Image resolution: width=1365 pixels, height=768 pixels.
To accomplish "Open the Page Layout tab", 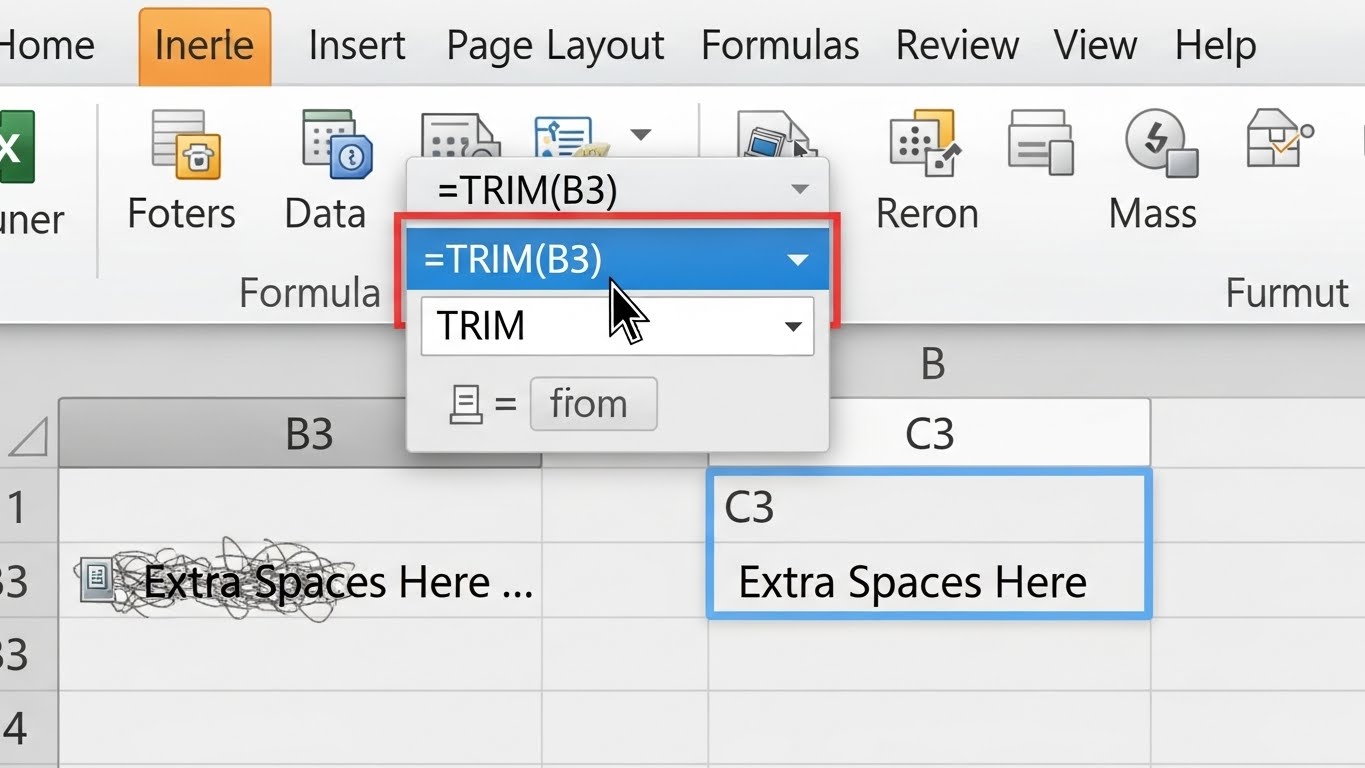I will (555, 46).
